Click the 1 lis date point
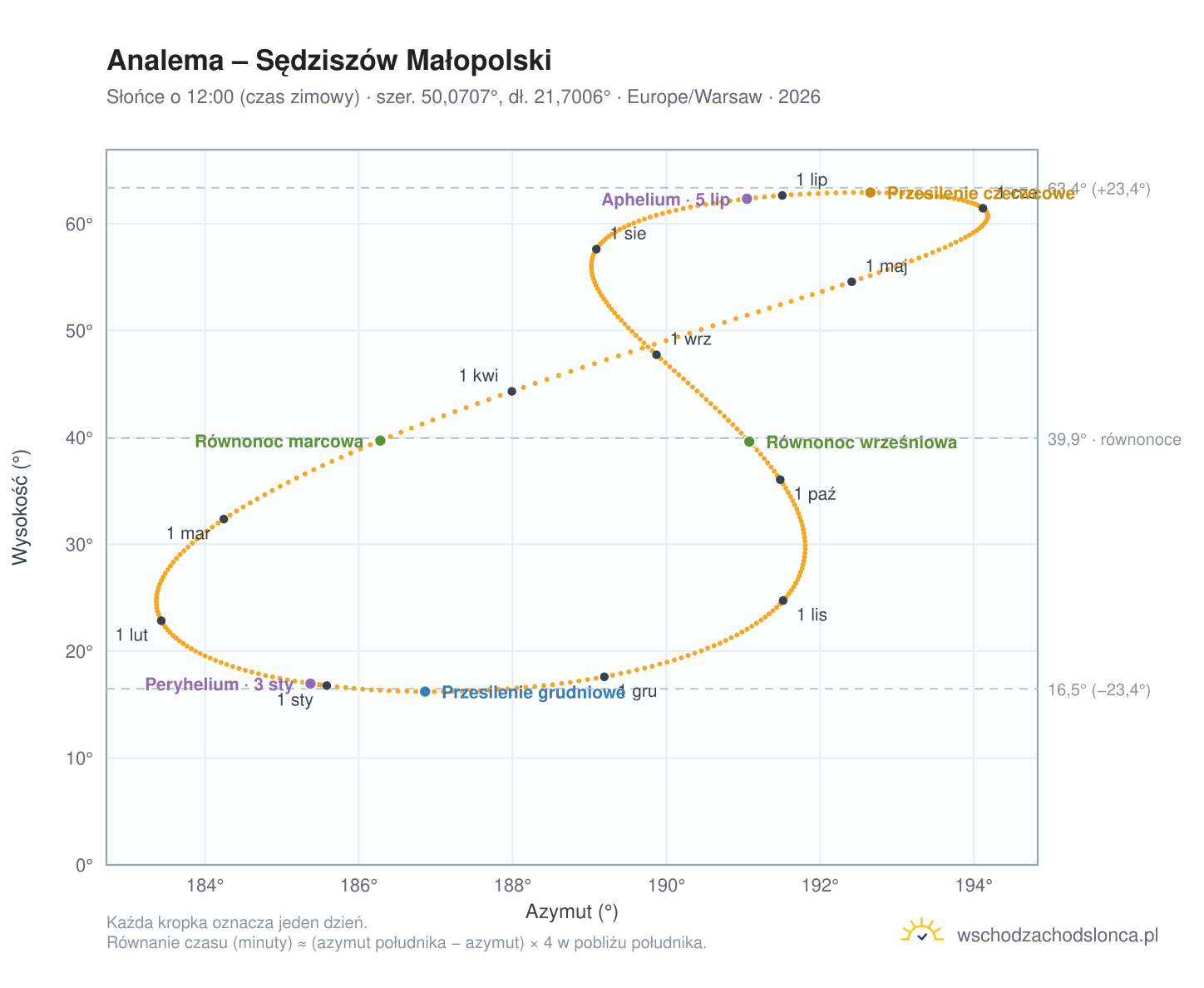The width and height of the screenshot is (1204, 988). 782,600
